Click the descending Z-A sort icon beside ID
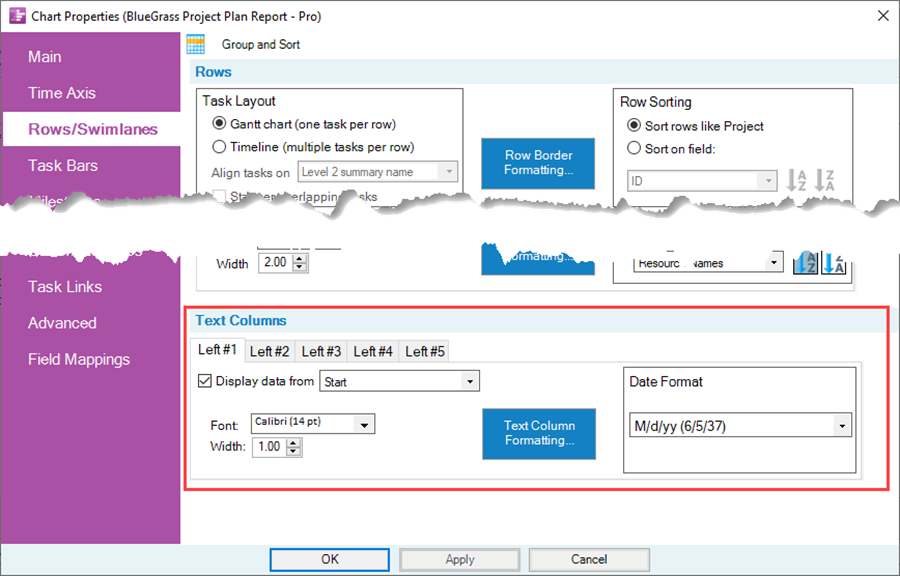This screenshot has height=576, width=900. (x=825, y=181)
